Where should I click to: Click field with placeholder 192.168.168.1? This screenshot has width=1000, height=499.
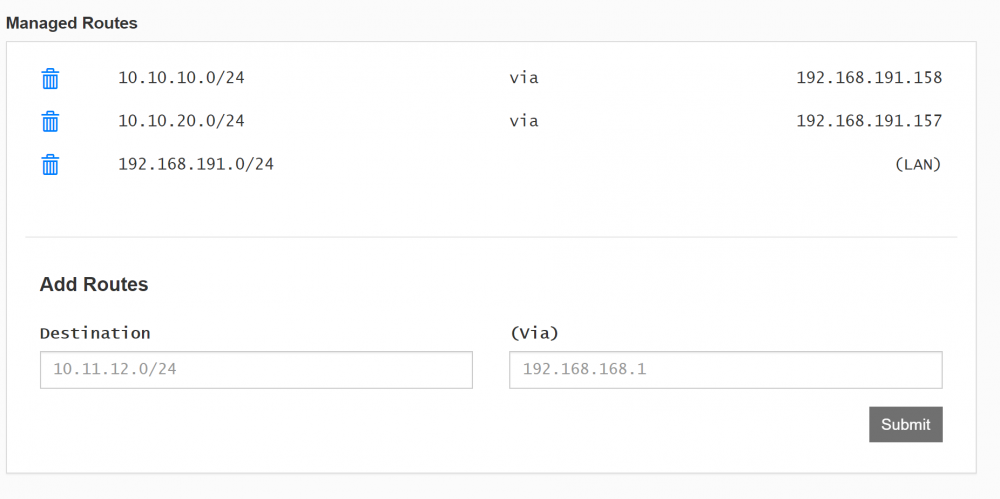726,369
